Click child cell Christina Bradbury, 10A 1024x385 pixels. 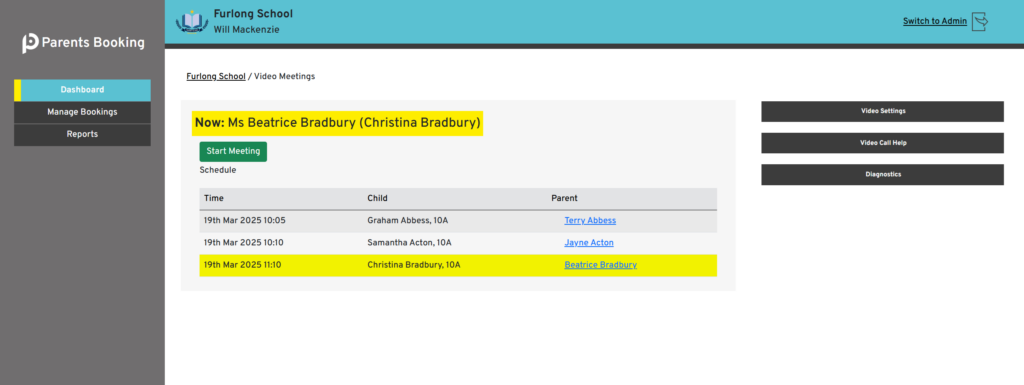(413, 265)
